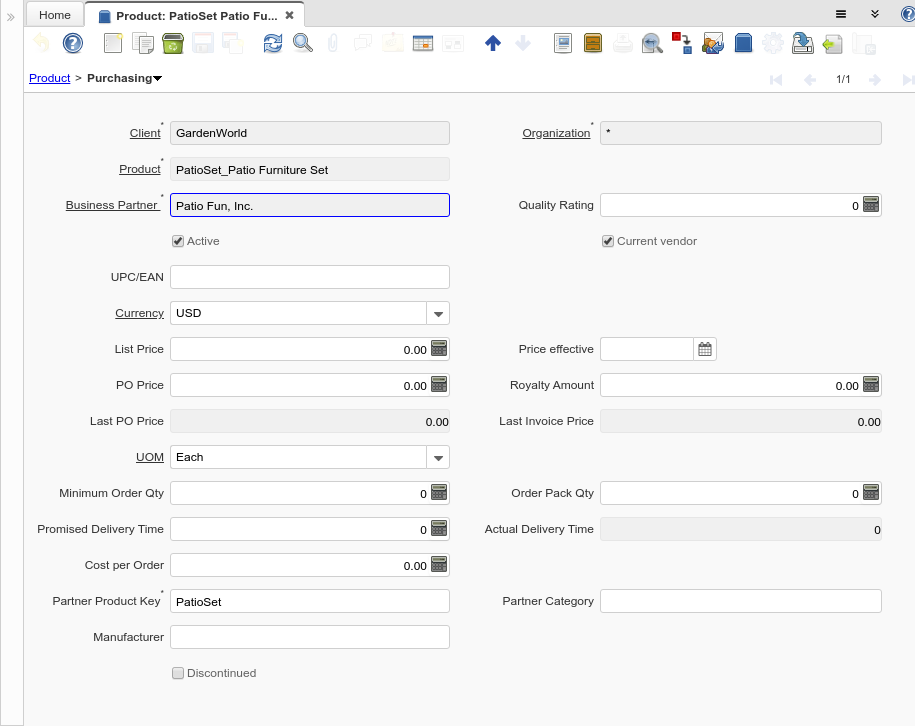The height and width of the screenshot is (726, 915).
Task: Open the Archive cabinet icon
Action: [x=593, y=43]
